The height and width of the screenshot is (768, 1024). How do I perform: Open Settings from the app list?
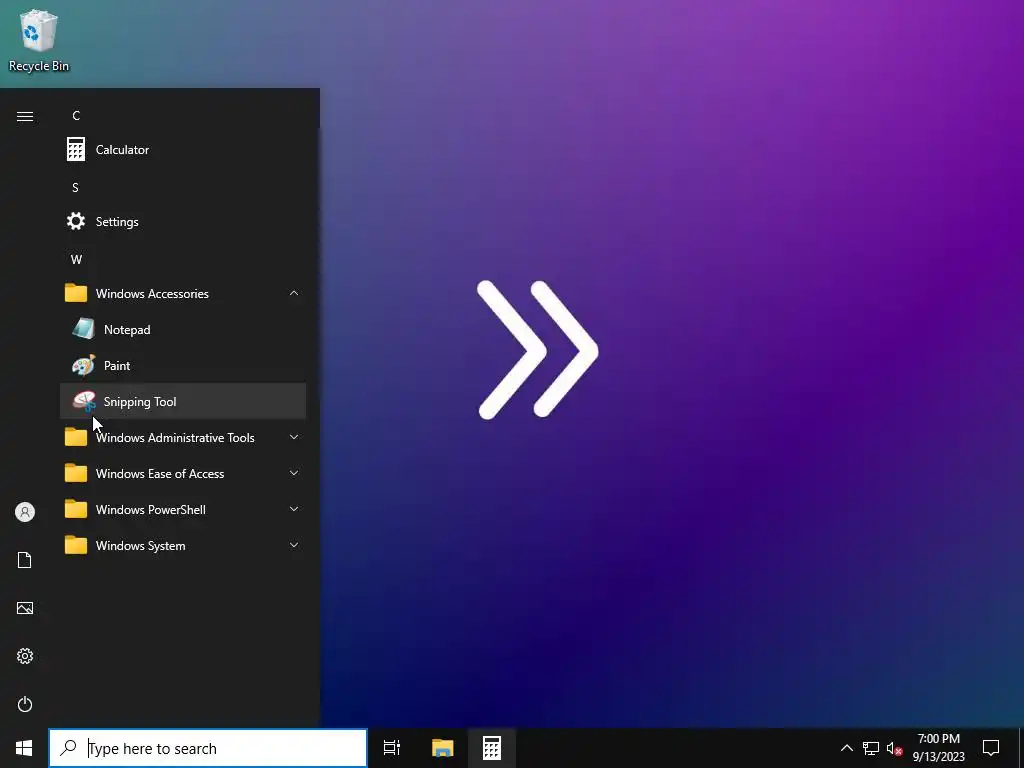point(183,221)
